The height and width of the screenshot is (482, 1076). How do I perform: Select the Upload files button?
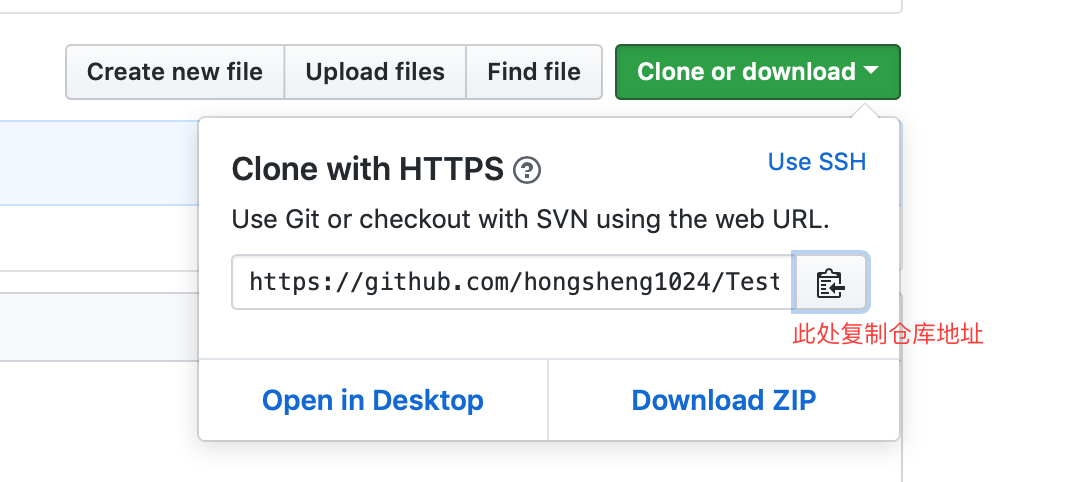pos(375,72)
